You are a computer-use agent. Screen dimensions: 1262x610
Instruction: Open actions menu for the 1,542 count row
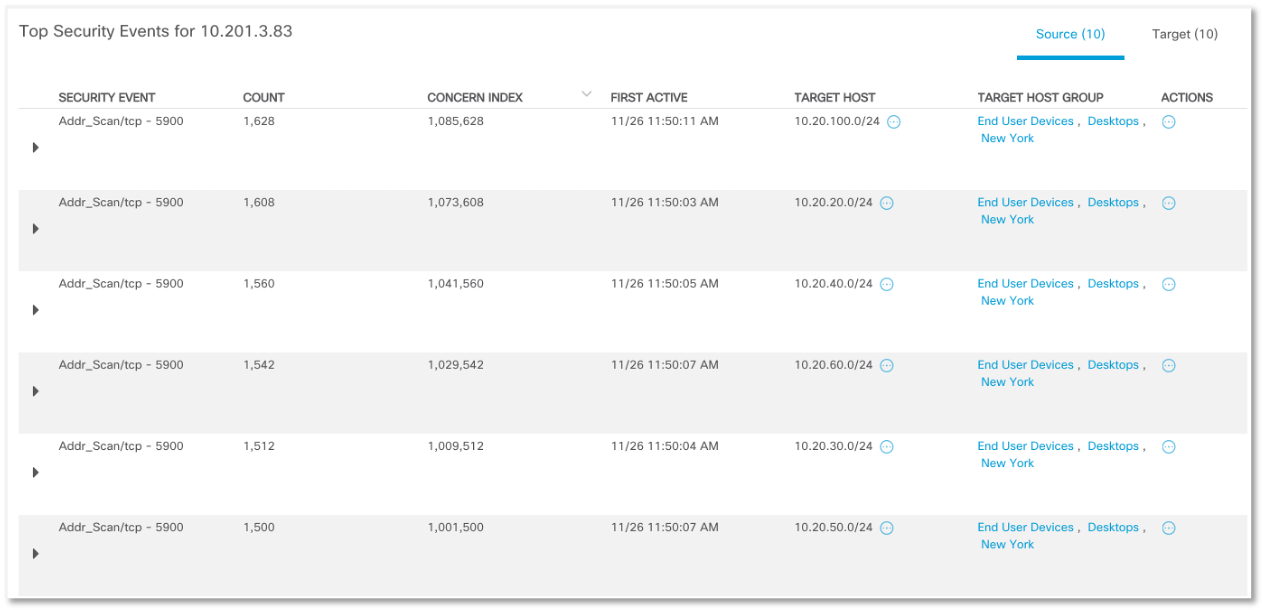(x=1168, y=365)
